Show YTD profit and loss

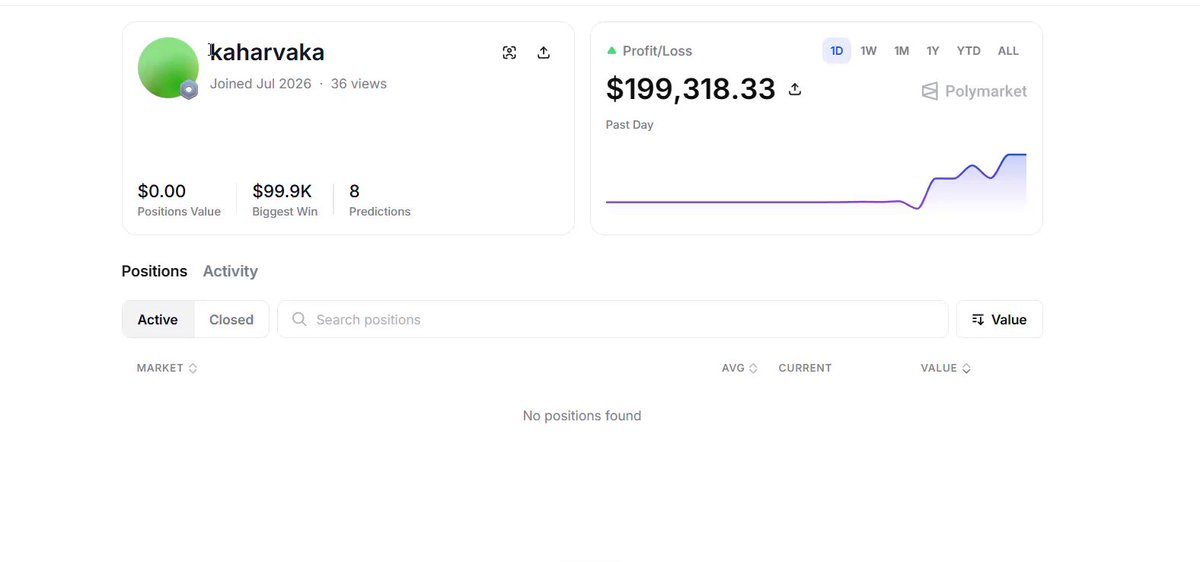[x=968, y=51]
